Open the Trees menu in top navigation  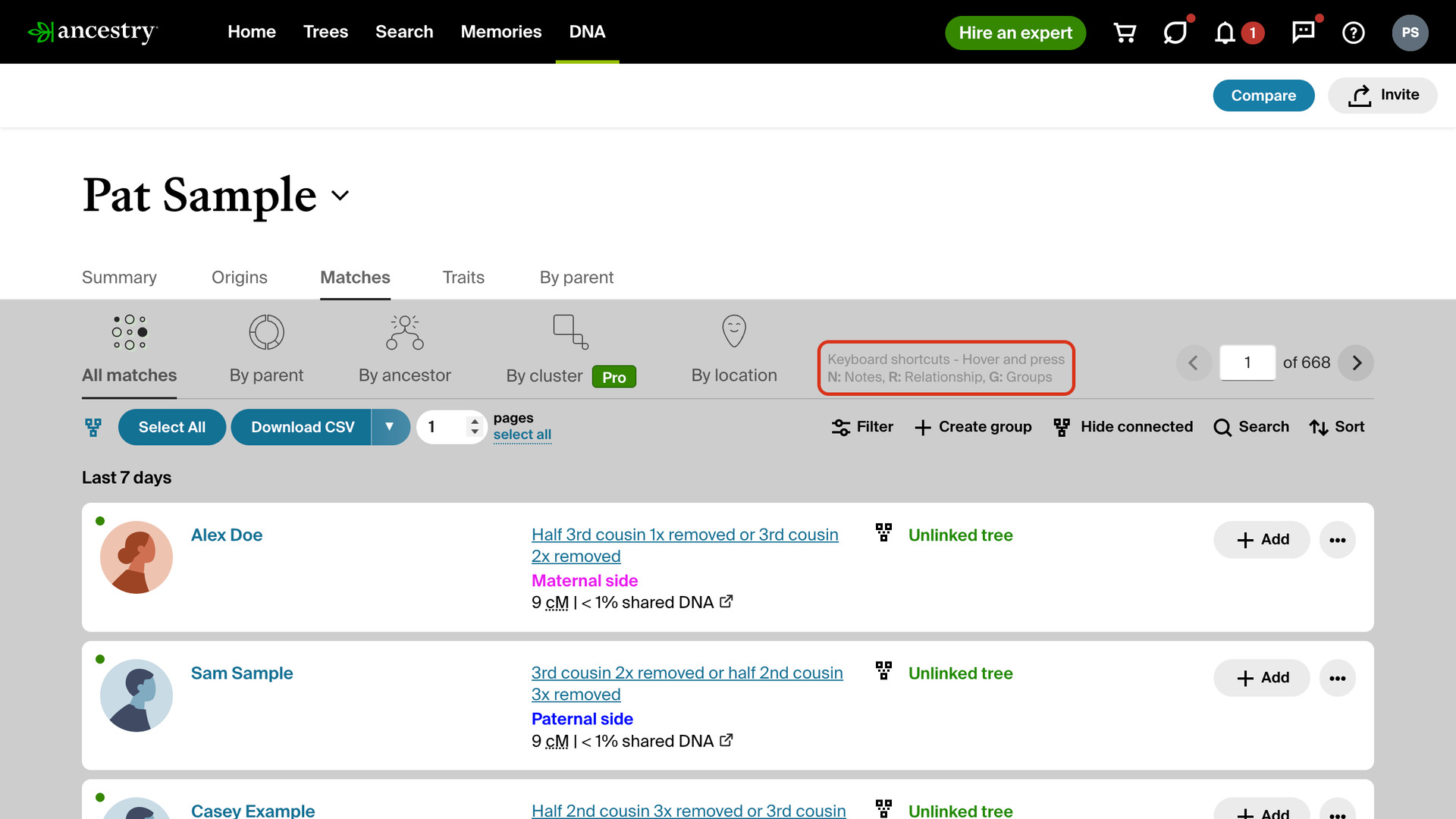tap(325, 32)
